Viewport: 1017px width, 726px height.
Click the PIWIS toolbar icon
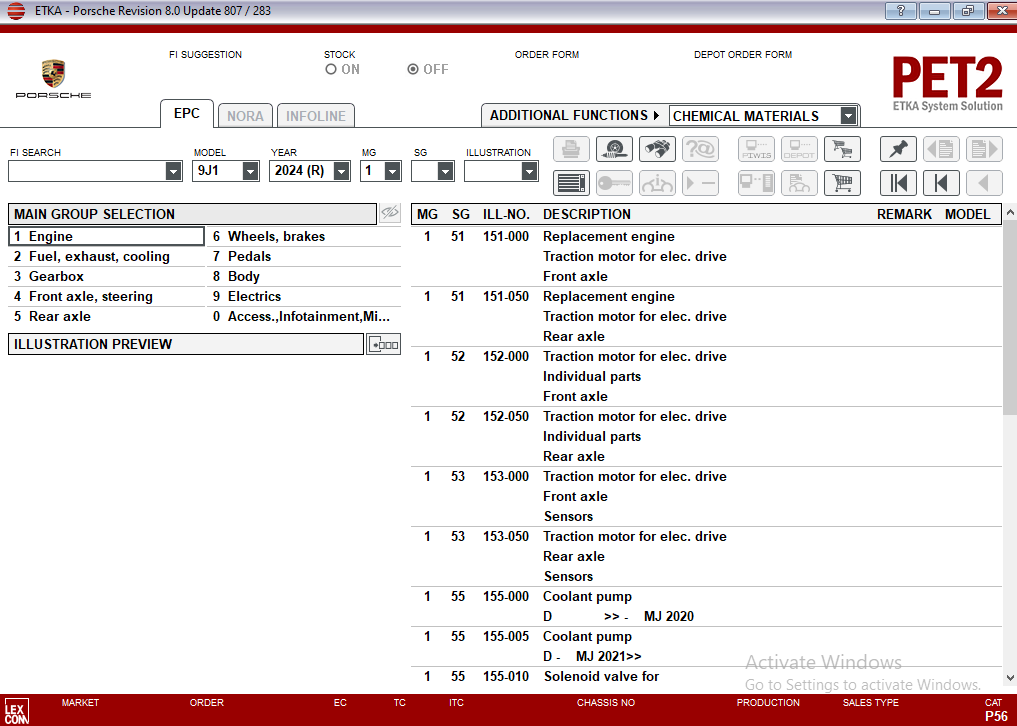click(x=756, y=149)
